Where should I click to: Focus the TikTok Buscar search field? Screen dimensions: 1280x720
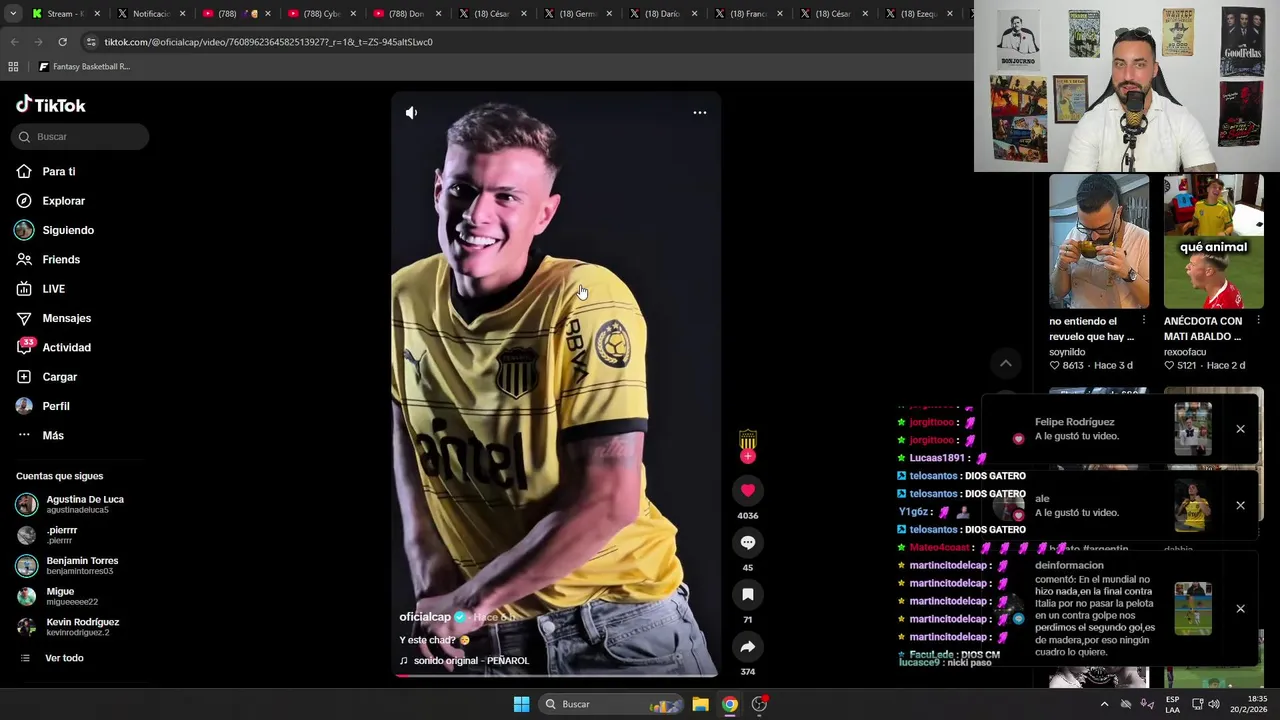click(x=80, y=137)
